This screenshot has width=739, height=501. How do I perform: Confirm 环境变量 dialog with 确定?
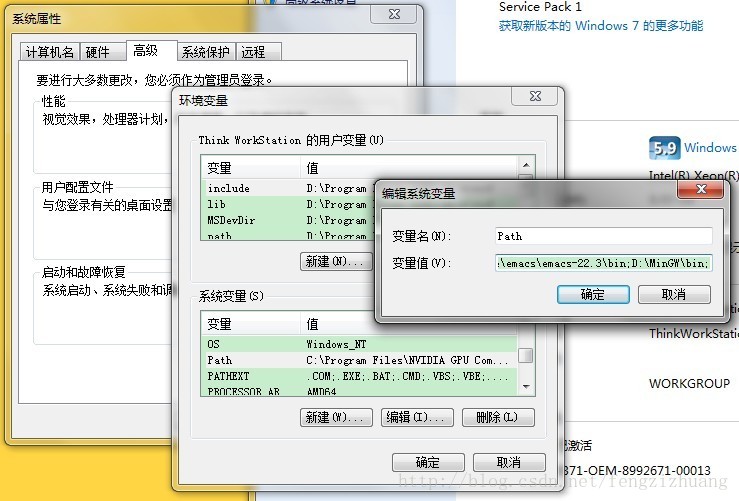(x=428, y=462)
